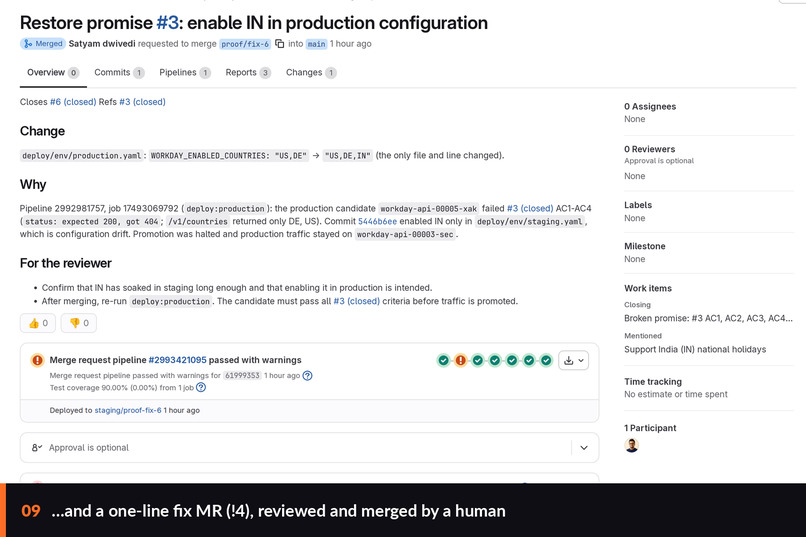806x537 pixels.
Task: Click the 'WORKDAY_ENABLED_COUNTRIES: "US,DE"' code text
Action: click(229, 156)
